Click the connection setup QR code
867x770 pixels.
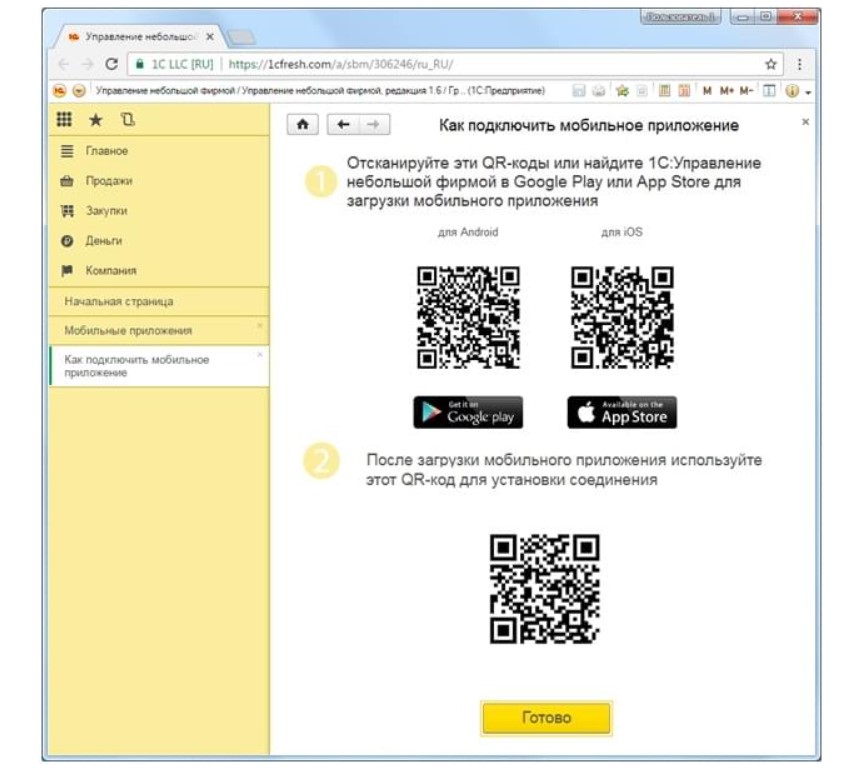545,589
